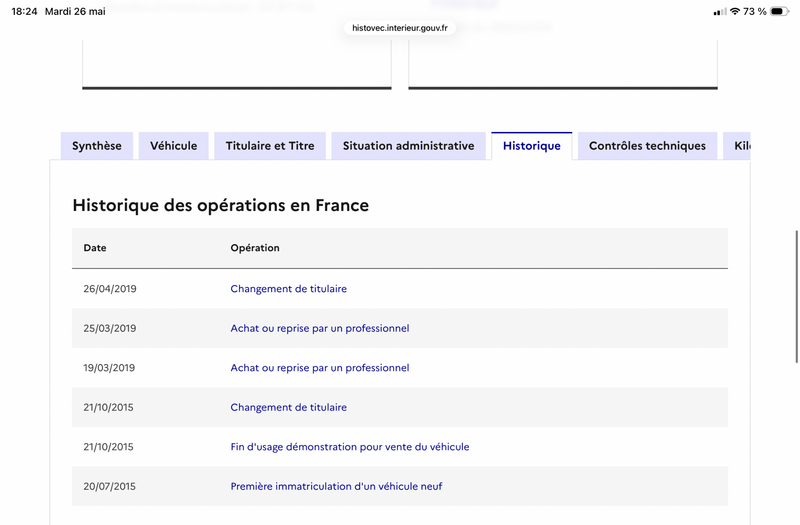Switch to the Véhicule tab
This screenshot has height=525, width=800.
coord(173,146)
